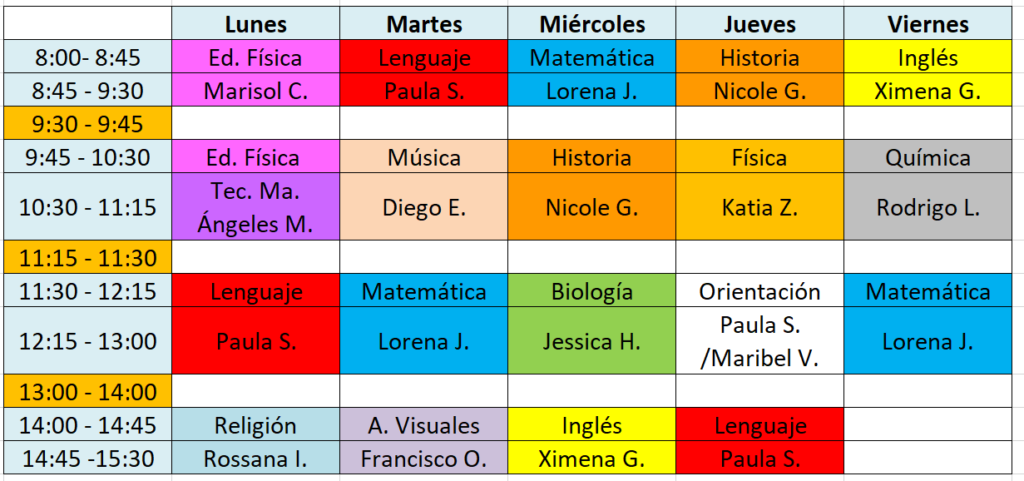Click the Paula S. /Maribel V. cell
The height and width of the screenshot is (481, 1024).
coord(760,341)
